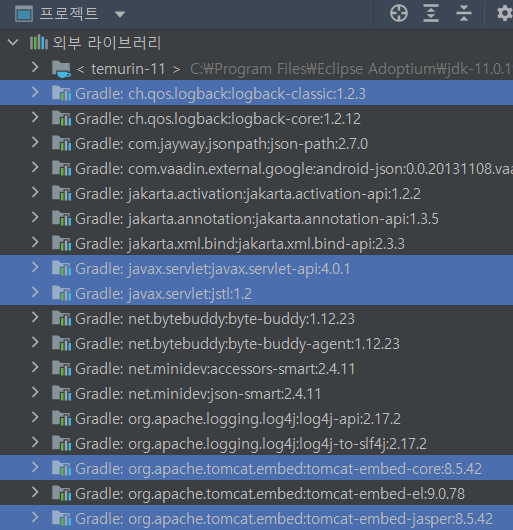The image size is (513, 530).
Task: Click the tomcat-embed-core library icon
Action: tap(62, 468)
